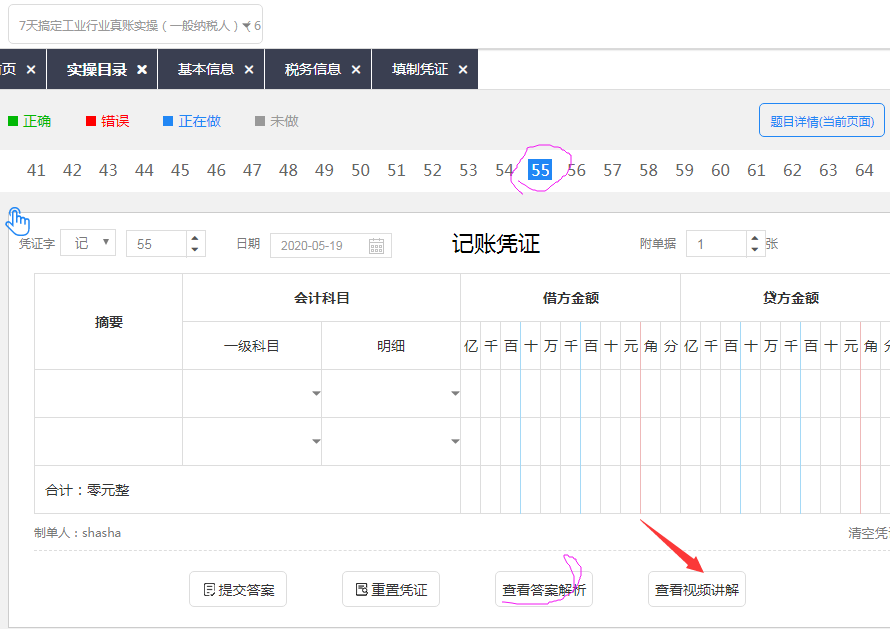Expand first row 一级科目 dropdown

pos(316,394)
